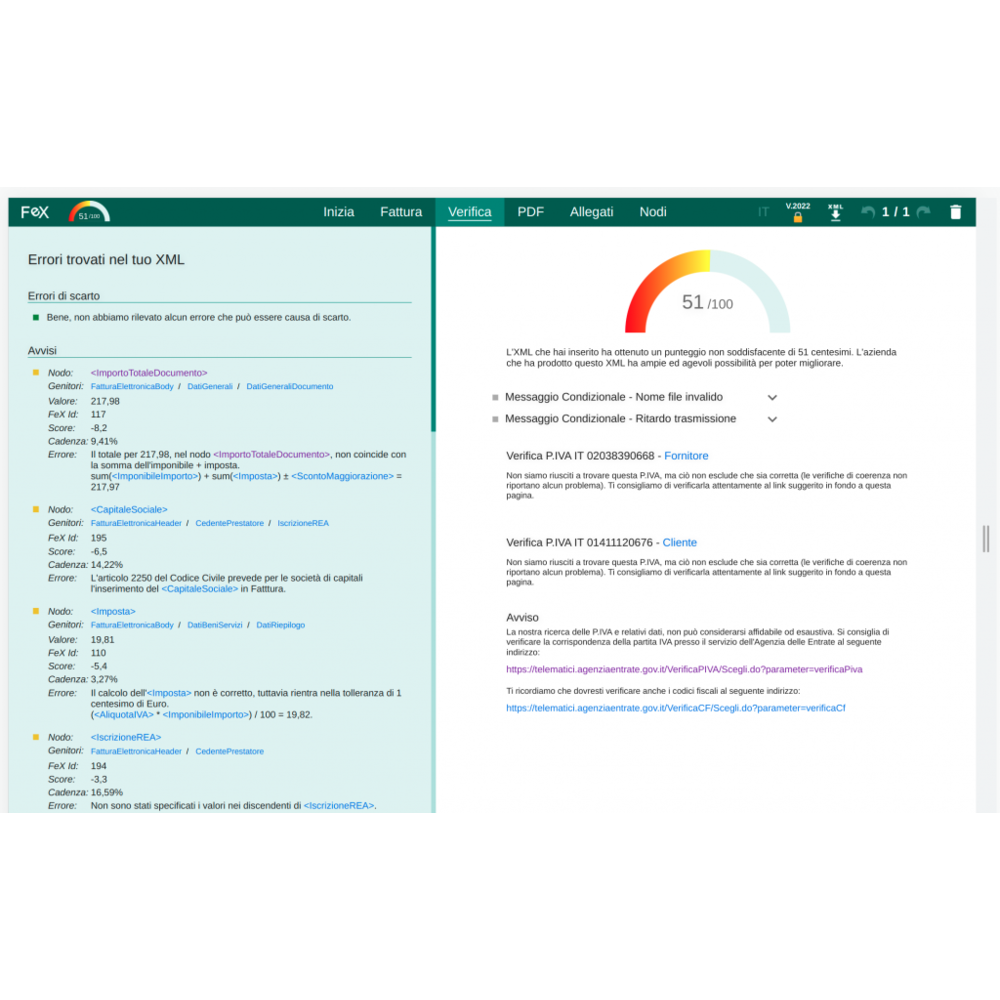The height and width of the screenshot is (1000, 1000).
Task: Click the Fornitore link
Action: 686,456
